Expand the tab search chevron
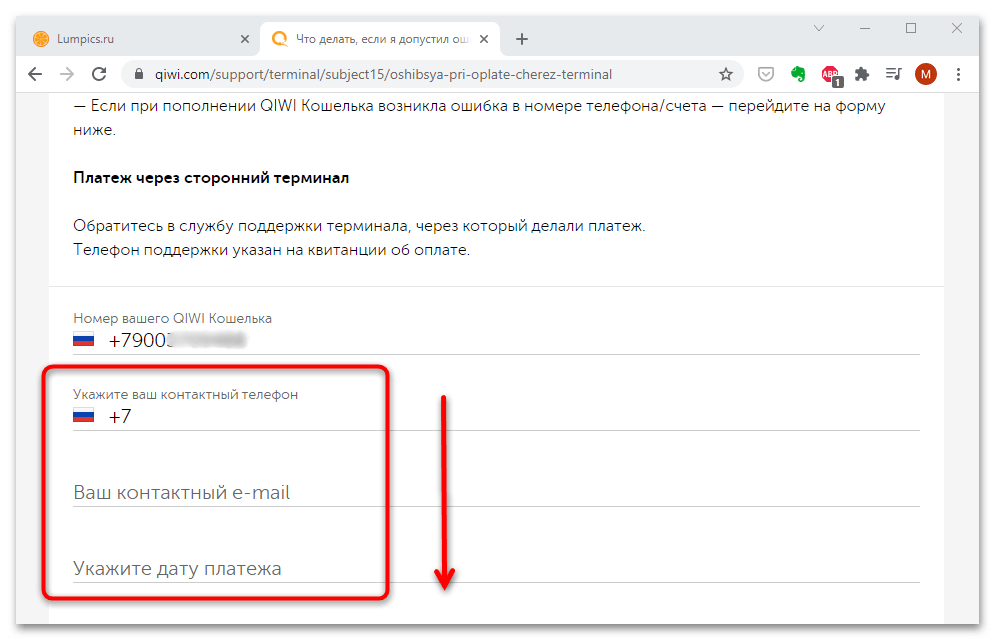Screen dimensions: 995x640 pyautogui.click(x=818, y=28)
